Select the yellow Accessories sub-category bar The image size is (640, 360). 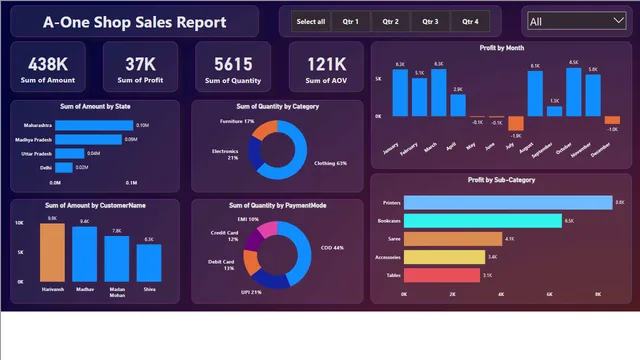(444, 257)
